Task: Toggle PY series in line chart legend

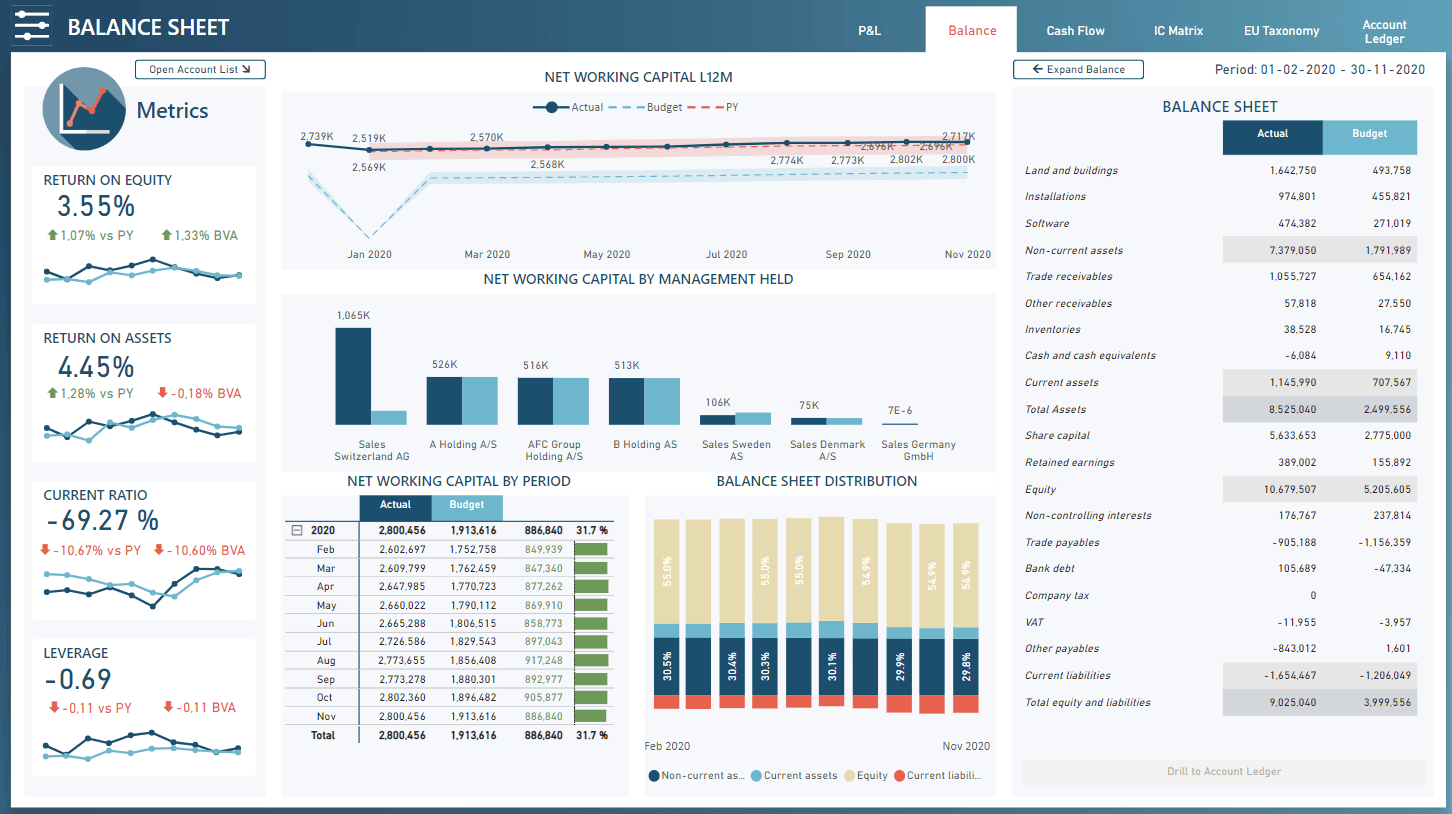Action: [x=704, y=107]
